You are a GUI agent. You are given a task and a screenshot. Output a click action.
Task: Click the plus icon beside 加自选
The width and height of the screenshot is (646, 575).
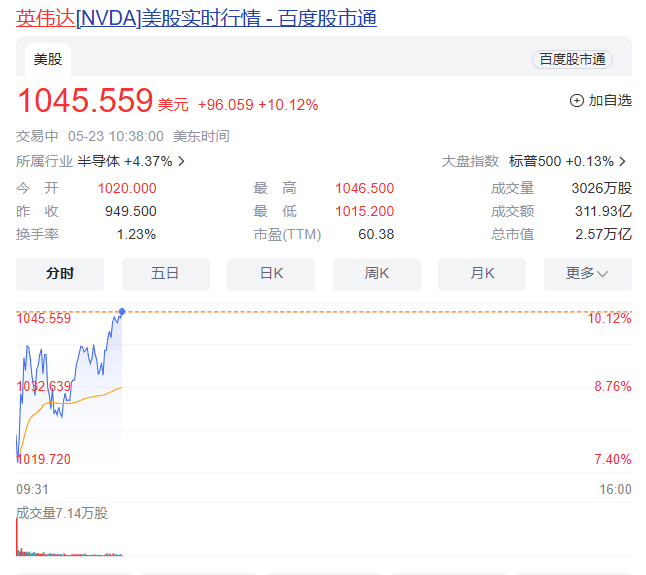pos(576,101)
